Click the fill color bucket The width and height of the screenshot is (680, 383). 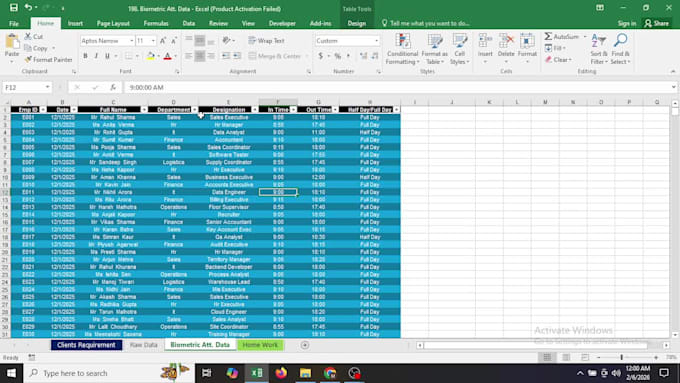pos(150,56)
